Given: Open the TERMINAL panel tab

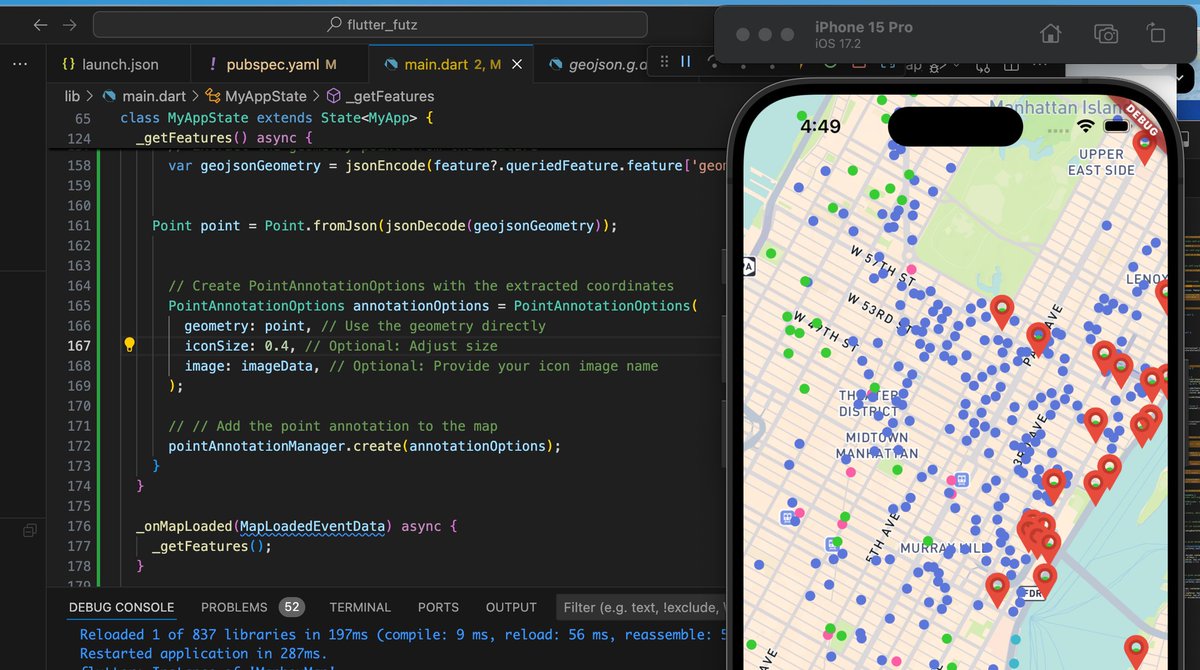Looking at the screenshot, I should click(x=360, y=607).
